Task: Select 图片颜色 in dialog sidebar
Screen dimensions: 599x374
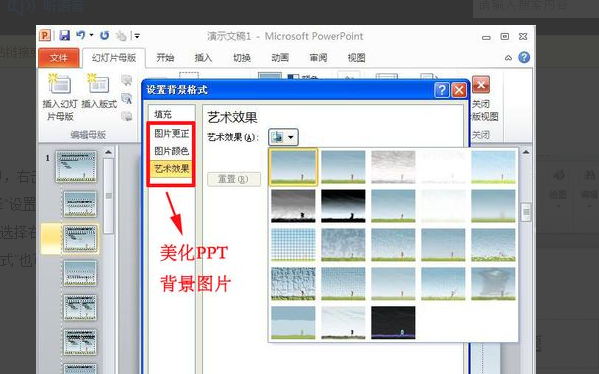Action: [172, 151]
